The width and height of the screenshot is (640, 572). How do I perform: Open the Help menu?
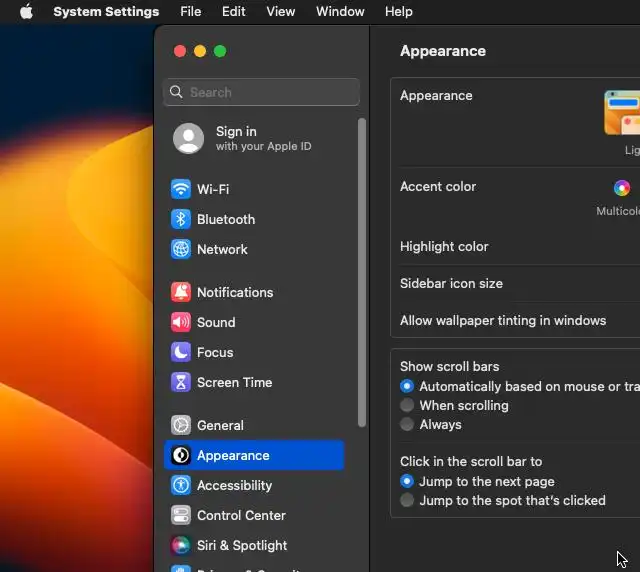399,11
